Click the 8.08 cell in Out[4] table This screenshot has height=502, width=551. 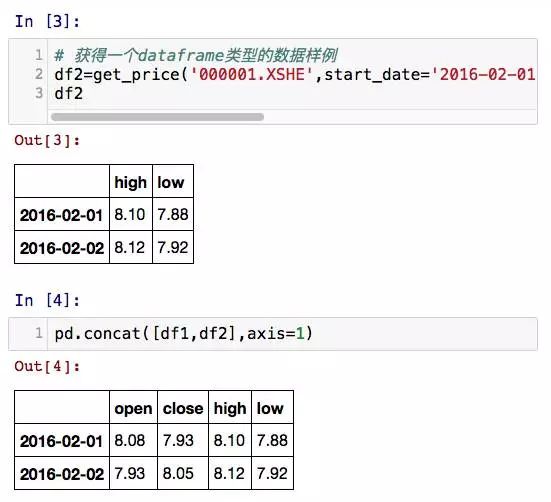coord(134,441)
